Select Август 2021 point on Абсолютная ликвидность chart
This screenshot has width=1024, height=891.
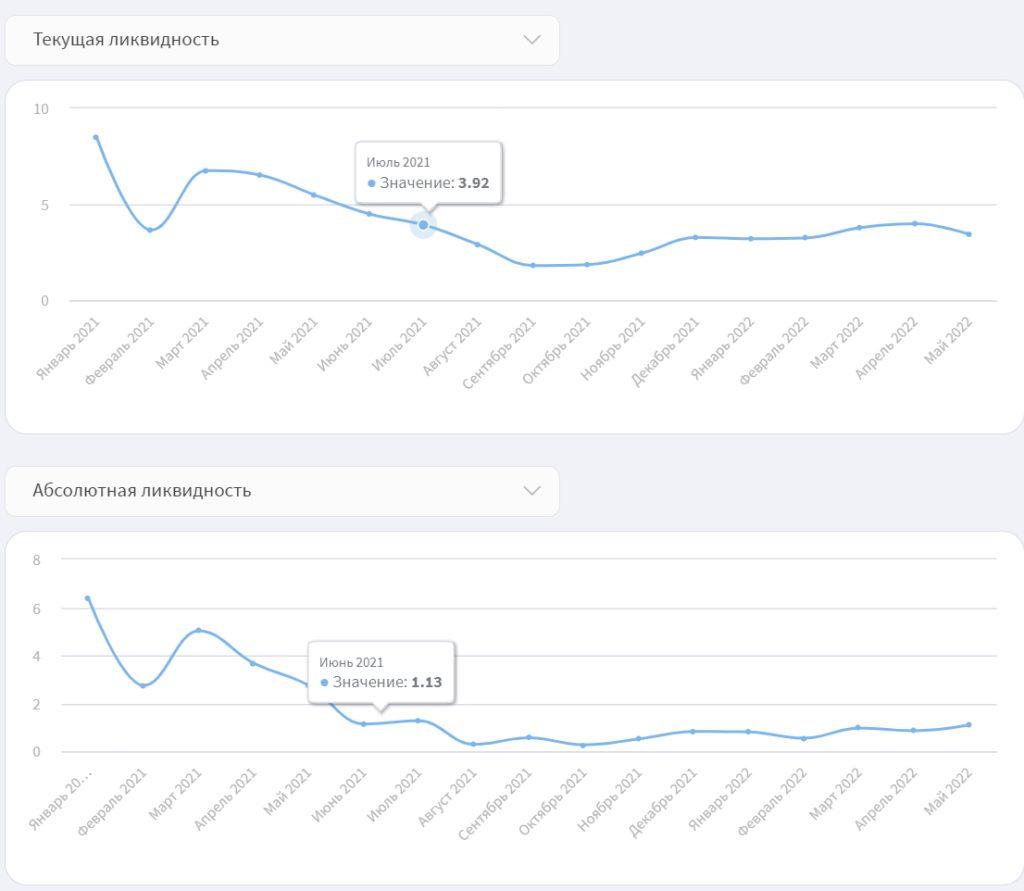[x=473, y=744]
